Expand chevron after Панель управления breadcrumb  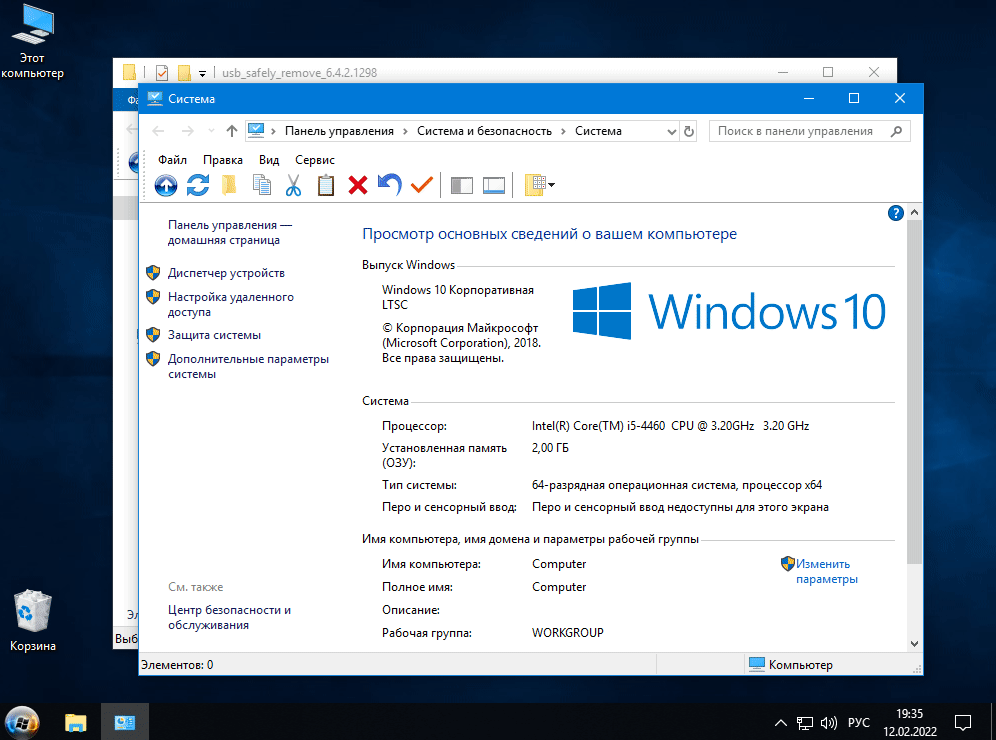click(x=405, y=131)
